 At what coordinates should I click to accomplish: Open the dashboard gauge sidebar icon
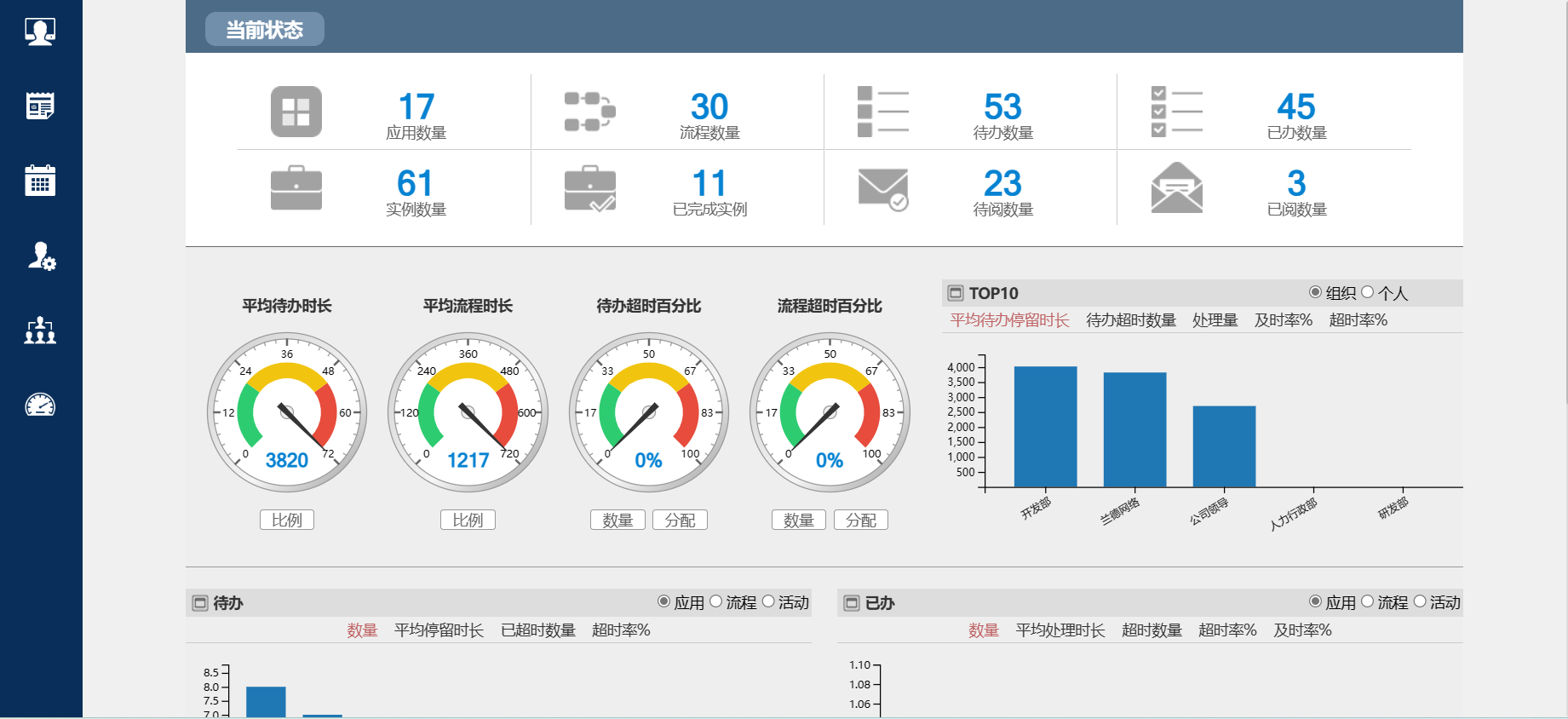point(40,405)
